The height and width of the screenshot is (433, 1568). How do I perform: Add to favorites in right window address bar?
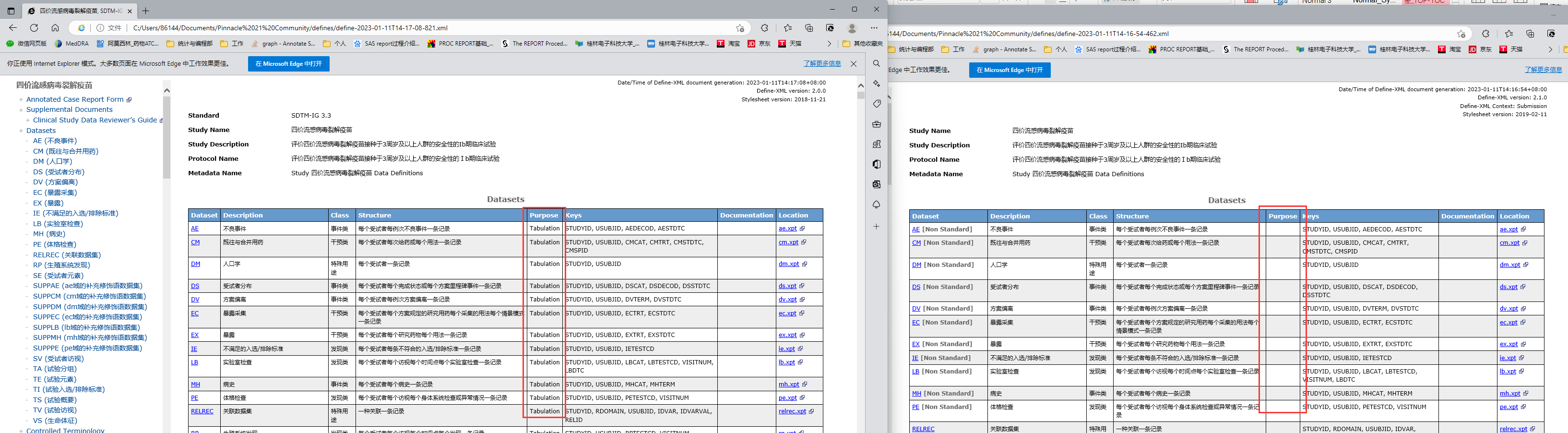pyautogui.click(x=1461, y=34)
